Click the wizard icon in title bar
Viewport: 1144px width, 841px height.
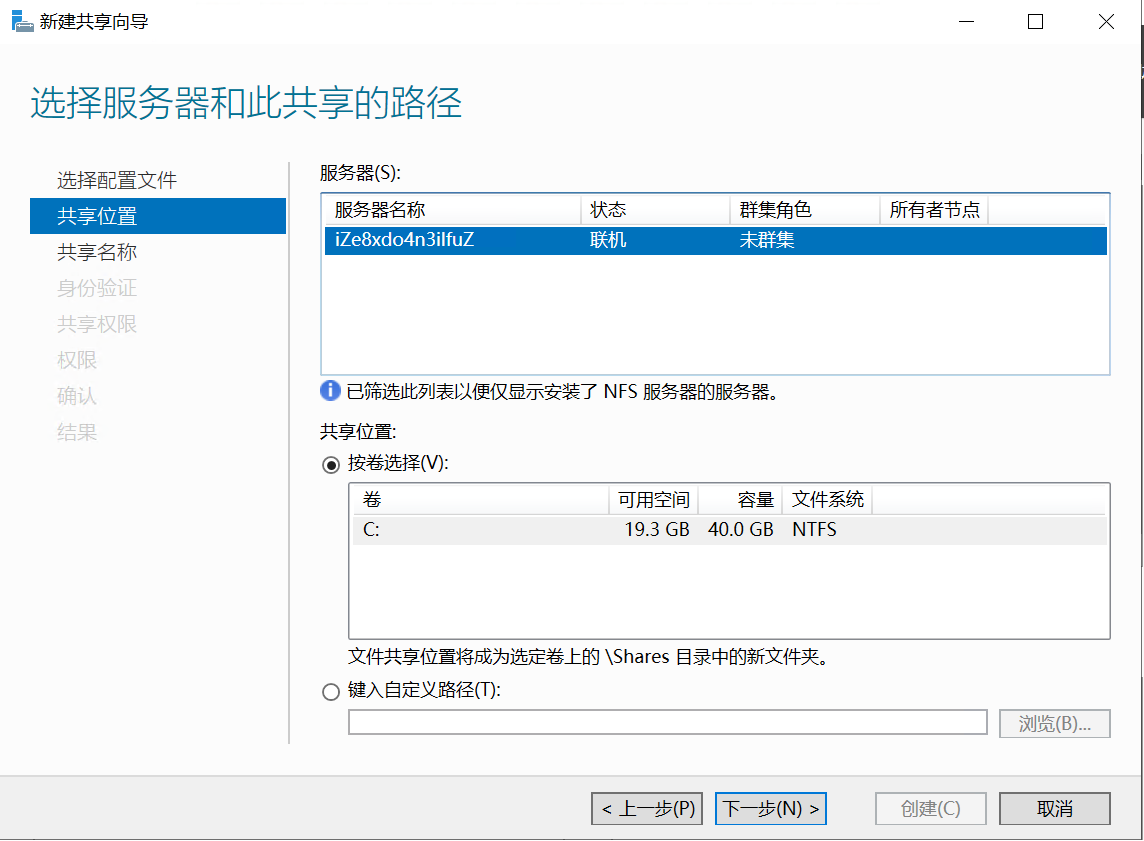tap(22, 21)
